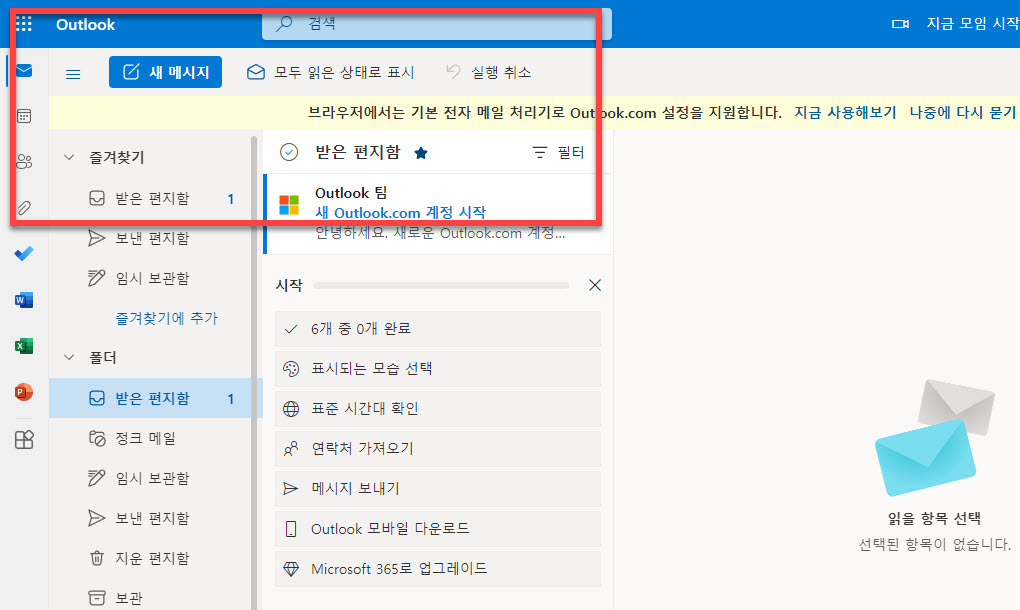Click the 지금 모임 시작 button
The image size is (1020, 610).
pos(955,24)
